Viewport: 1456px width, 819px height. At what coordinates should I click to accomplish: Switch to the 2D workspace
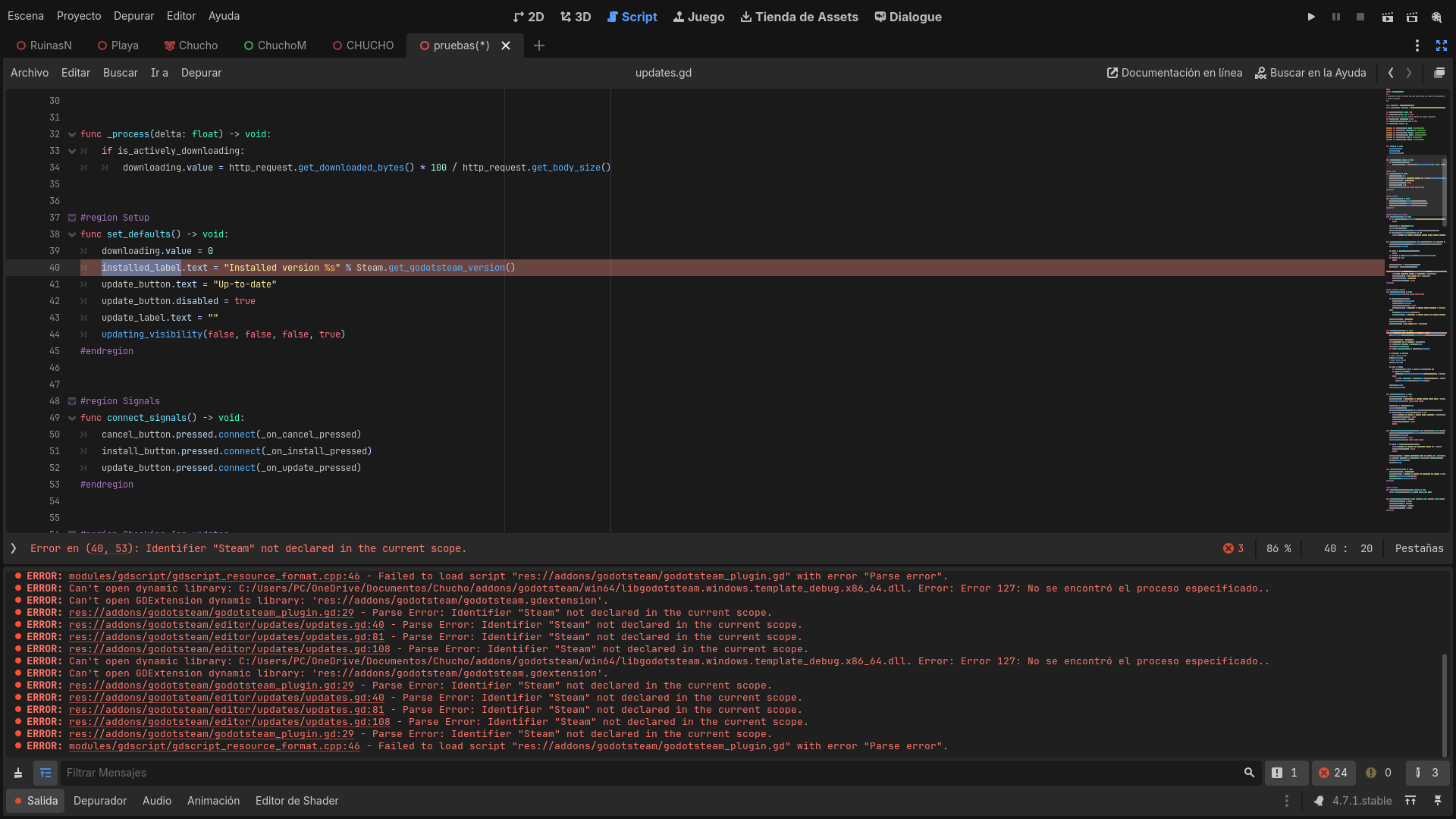point(529,17)
